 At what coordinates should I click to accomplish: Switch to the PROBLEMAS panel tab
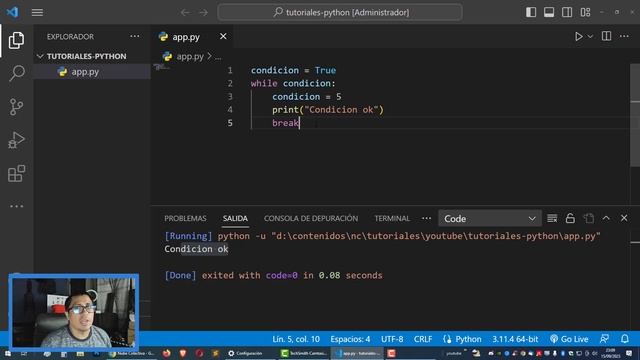pyautogui.click(x=185, y=218)
